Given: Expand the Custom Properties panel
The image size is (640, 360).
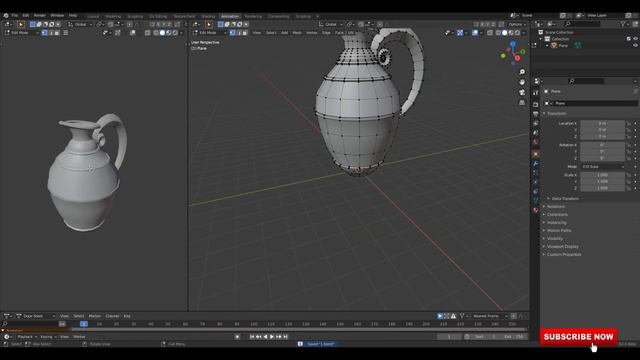Looking at the screenshot, I should (x=564, y=254).
